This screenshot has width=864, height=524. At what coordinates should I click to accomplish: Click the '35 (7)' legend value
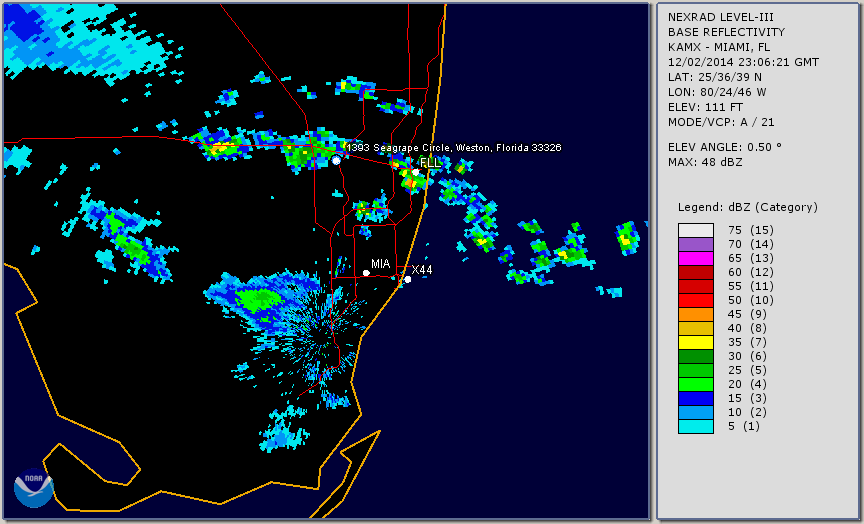tap(747, 343)
